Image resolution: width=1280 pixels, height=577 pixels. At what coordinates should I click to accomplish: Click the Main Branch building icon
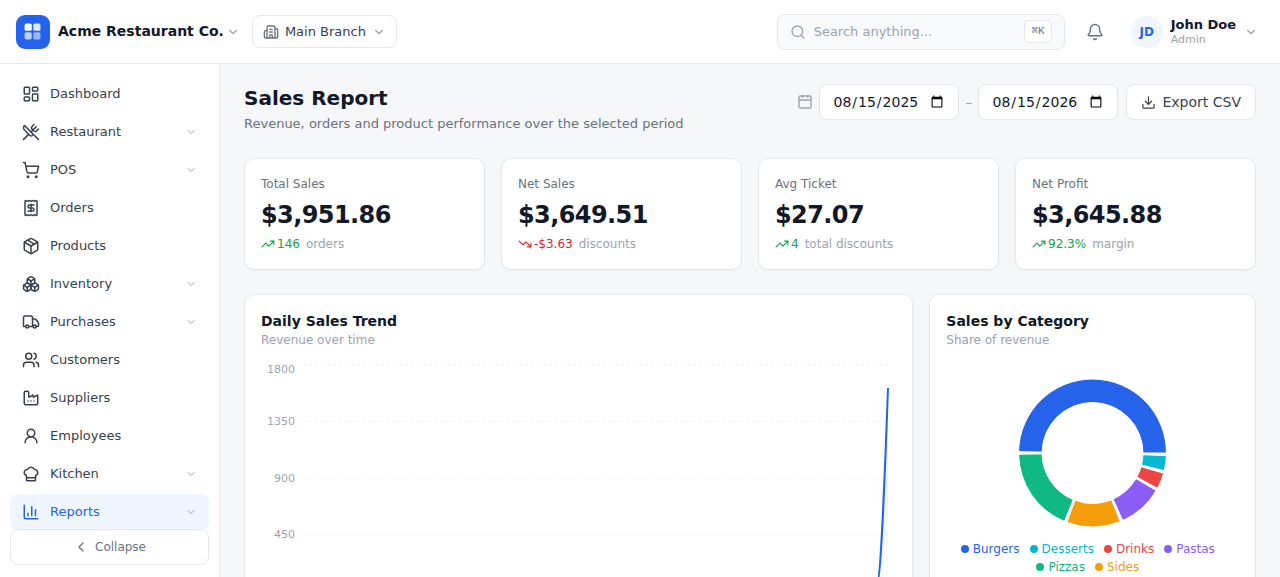(271, 32)
